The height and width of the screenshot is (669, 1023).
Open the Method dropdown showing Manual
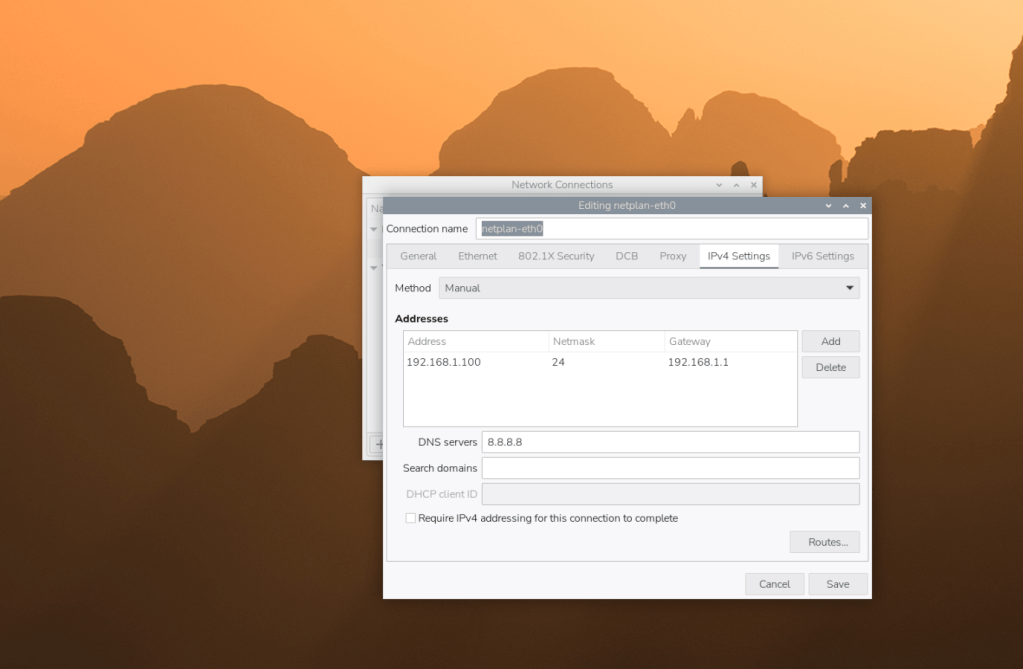pos(648,288)
